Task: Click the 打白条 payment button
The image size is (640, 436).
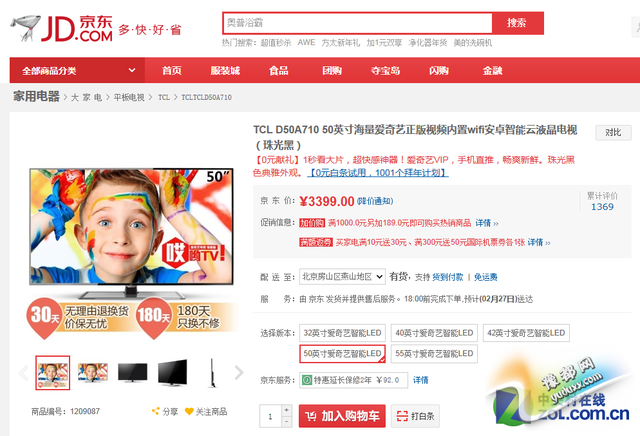Action: click(x=415, y=416)
